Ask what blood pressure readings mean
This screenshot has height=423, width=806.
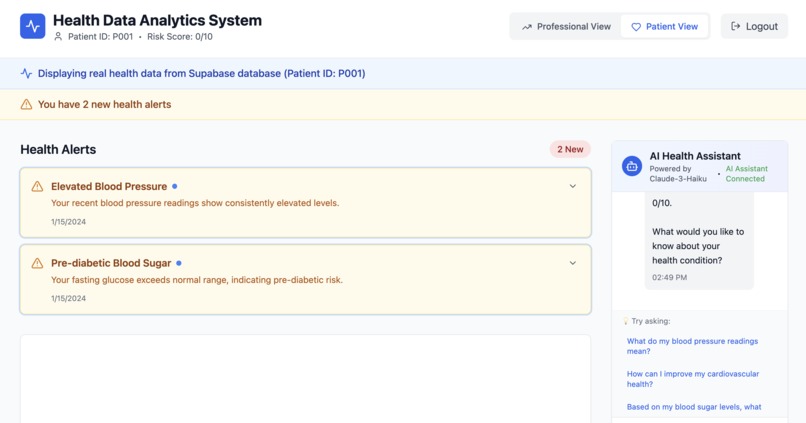coord(692,346)
